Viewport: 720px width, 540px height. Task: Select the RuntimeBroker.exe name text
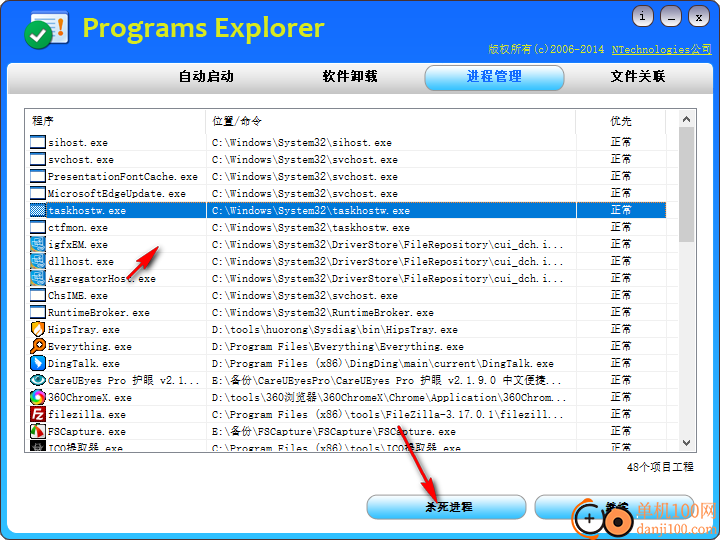coord(99,312)
